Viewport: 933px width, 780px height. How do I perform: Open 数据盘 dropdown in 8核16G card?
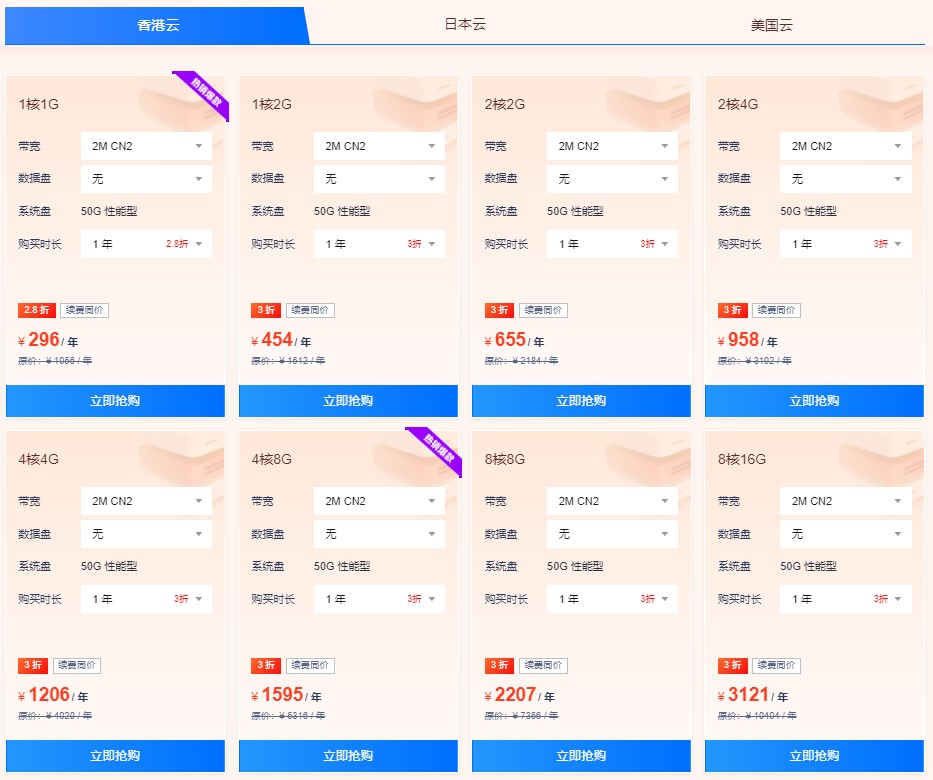[x=846, y=534]
